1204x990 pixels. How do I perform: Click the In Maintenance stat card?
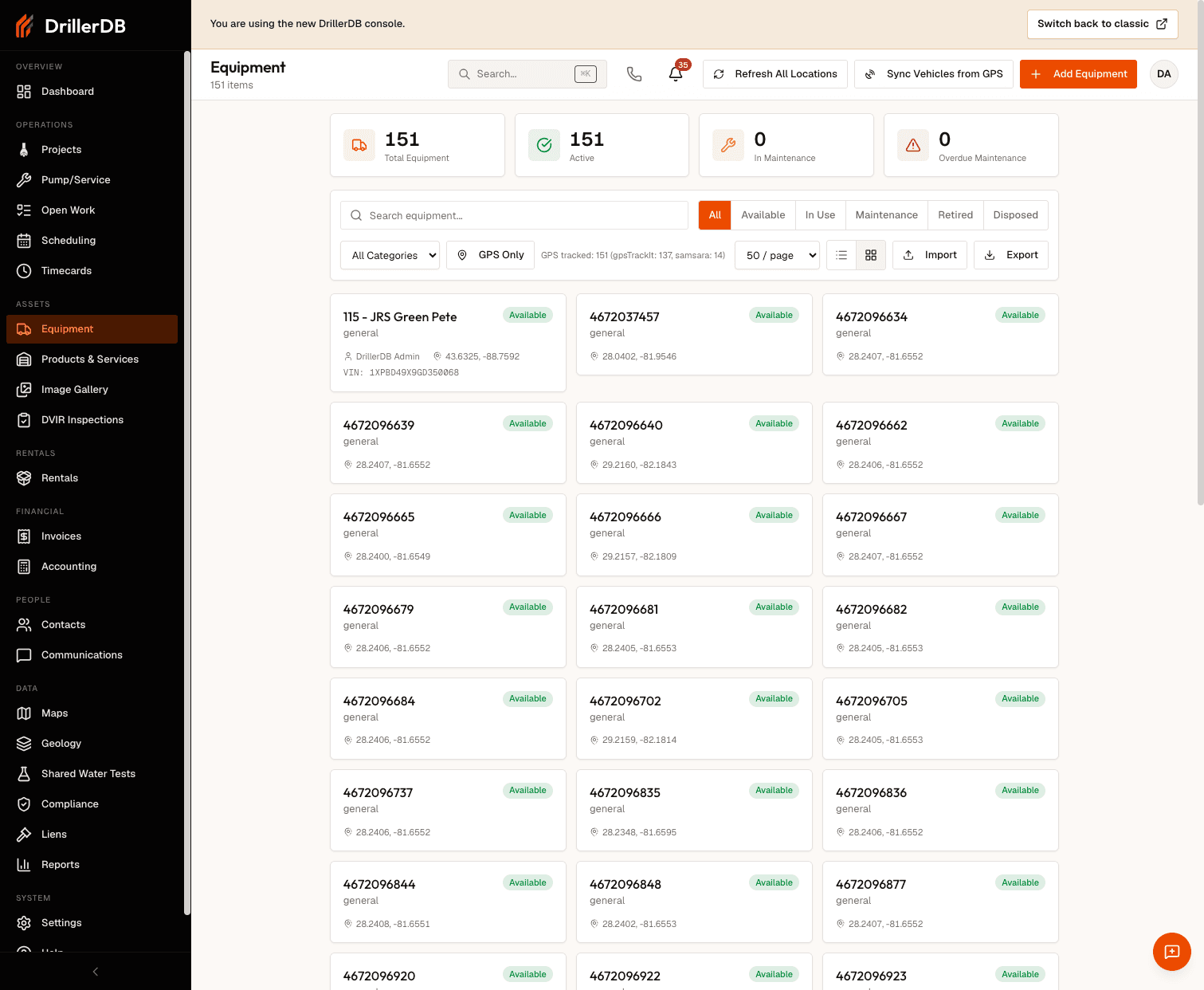pyautogui.click(x=786, y=145)
